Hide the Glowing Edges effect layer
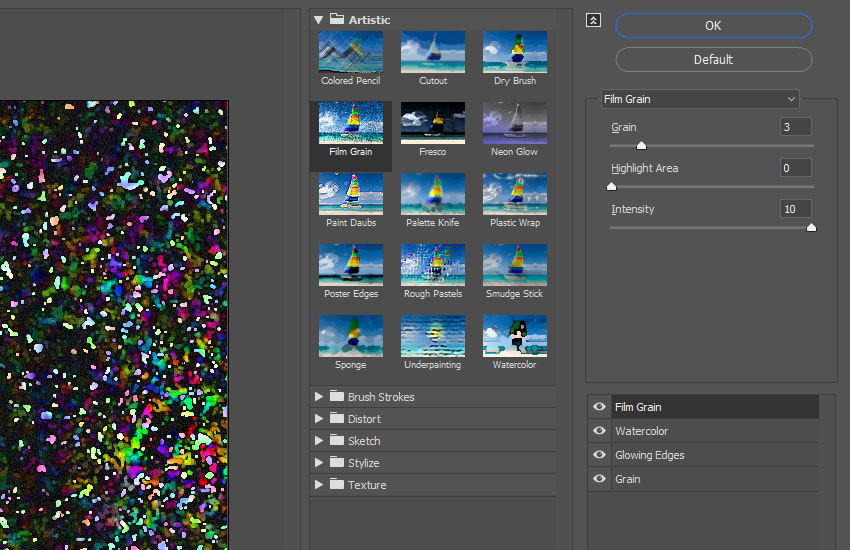This screenshot has width=850, height=550. (x=599, y=455)
